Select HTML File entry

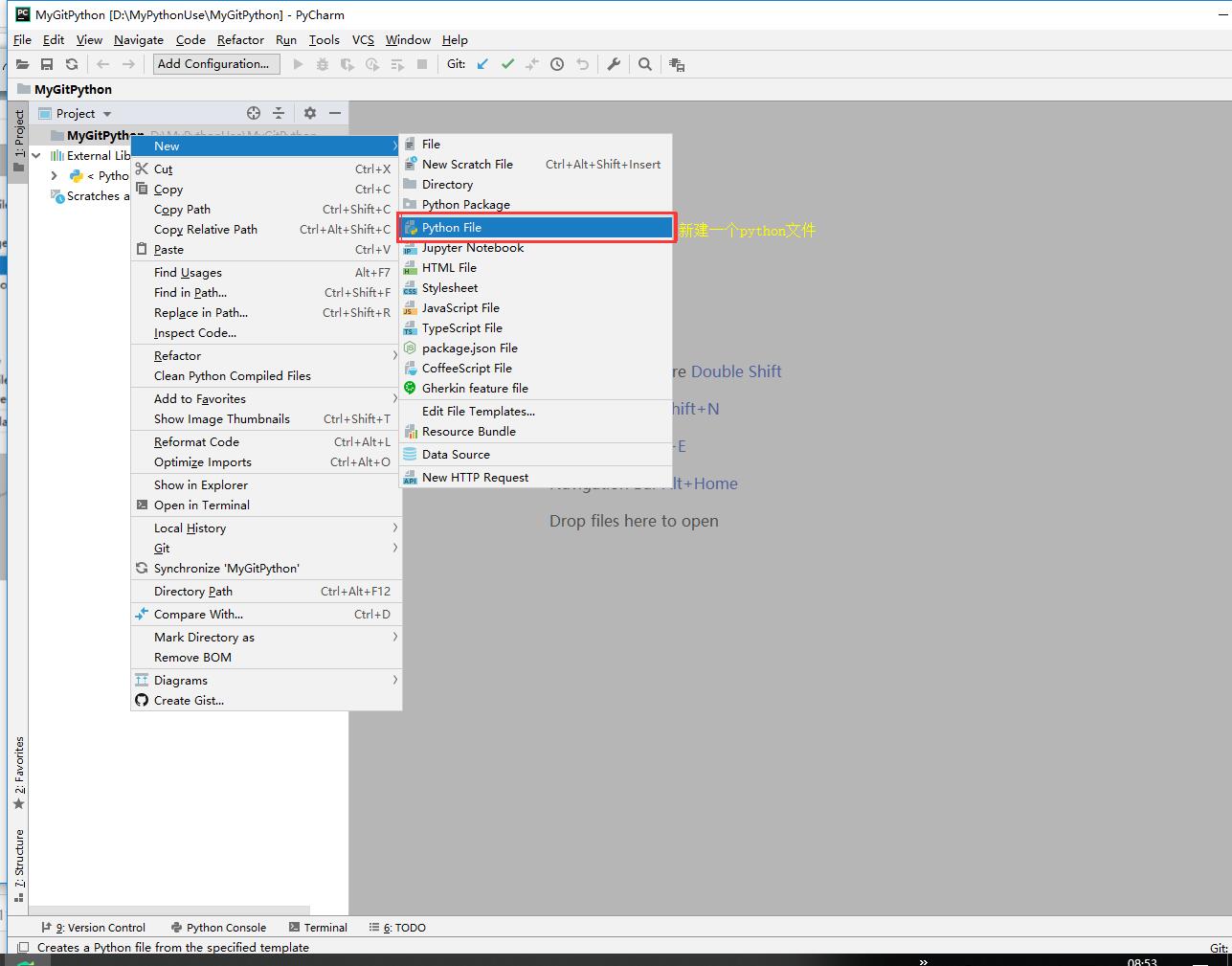(536, 268)
